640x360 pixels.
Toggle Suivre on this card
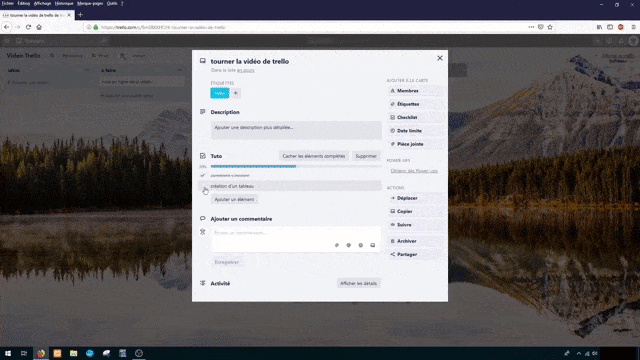[415, 225]
